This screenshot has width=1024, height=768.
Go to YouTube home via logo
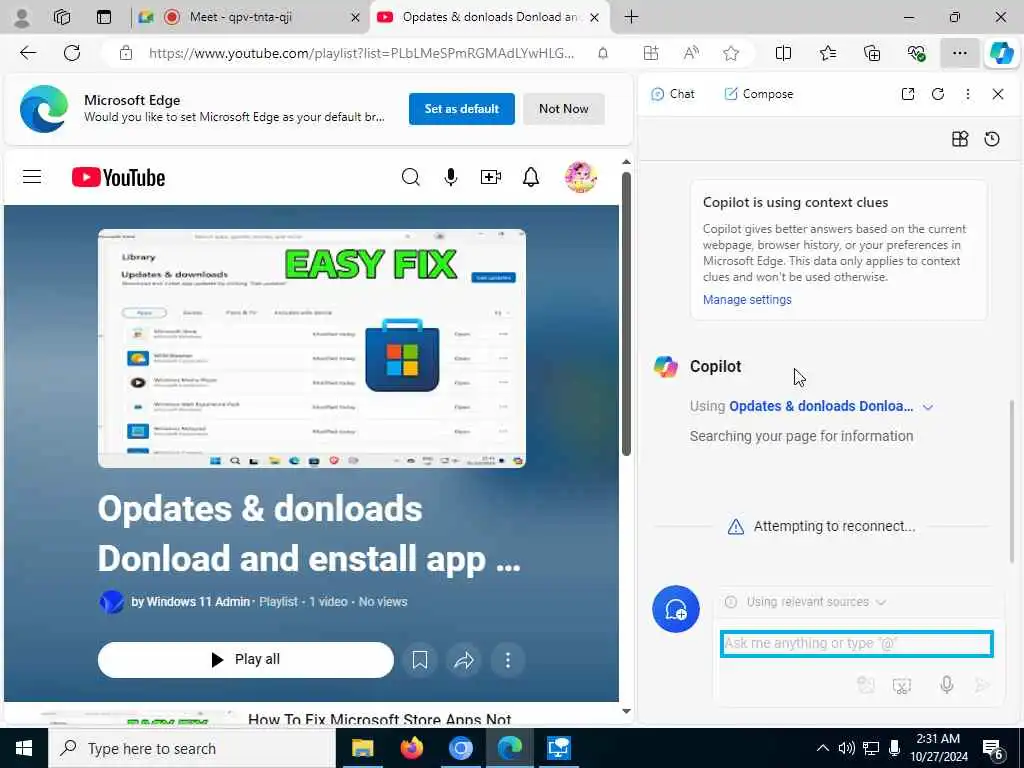point(118,178)
